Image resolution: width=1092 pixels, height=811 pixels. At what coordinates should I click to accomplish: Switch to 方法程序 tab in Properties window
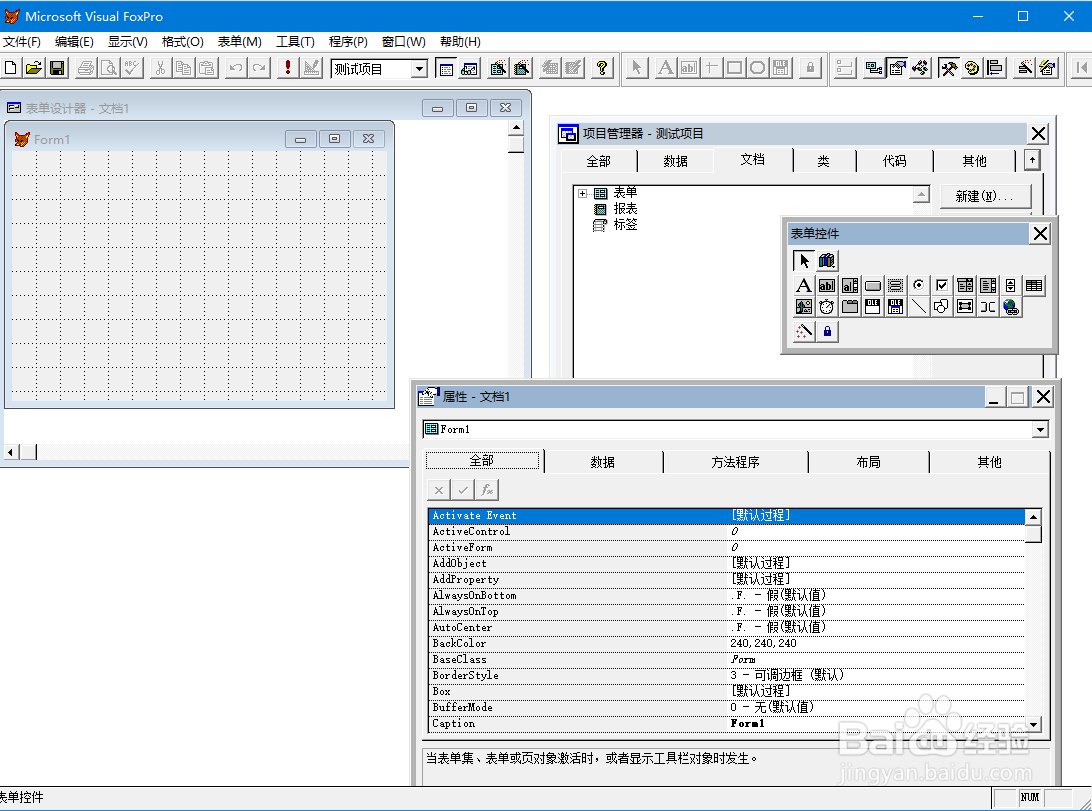(735, 462)
